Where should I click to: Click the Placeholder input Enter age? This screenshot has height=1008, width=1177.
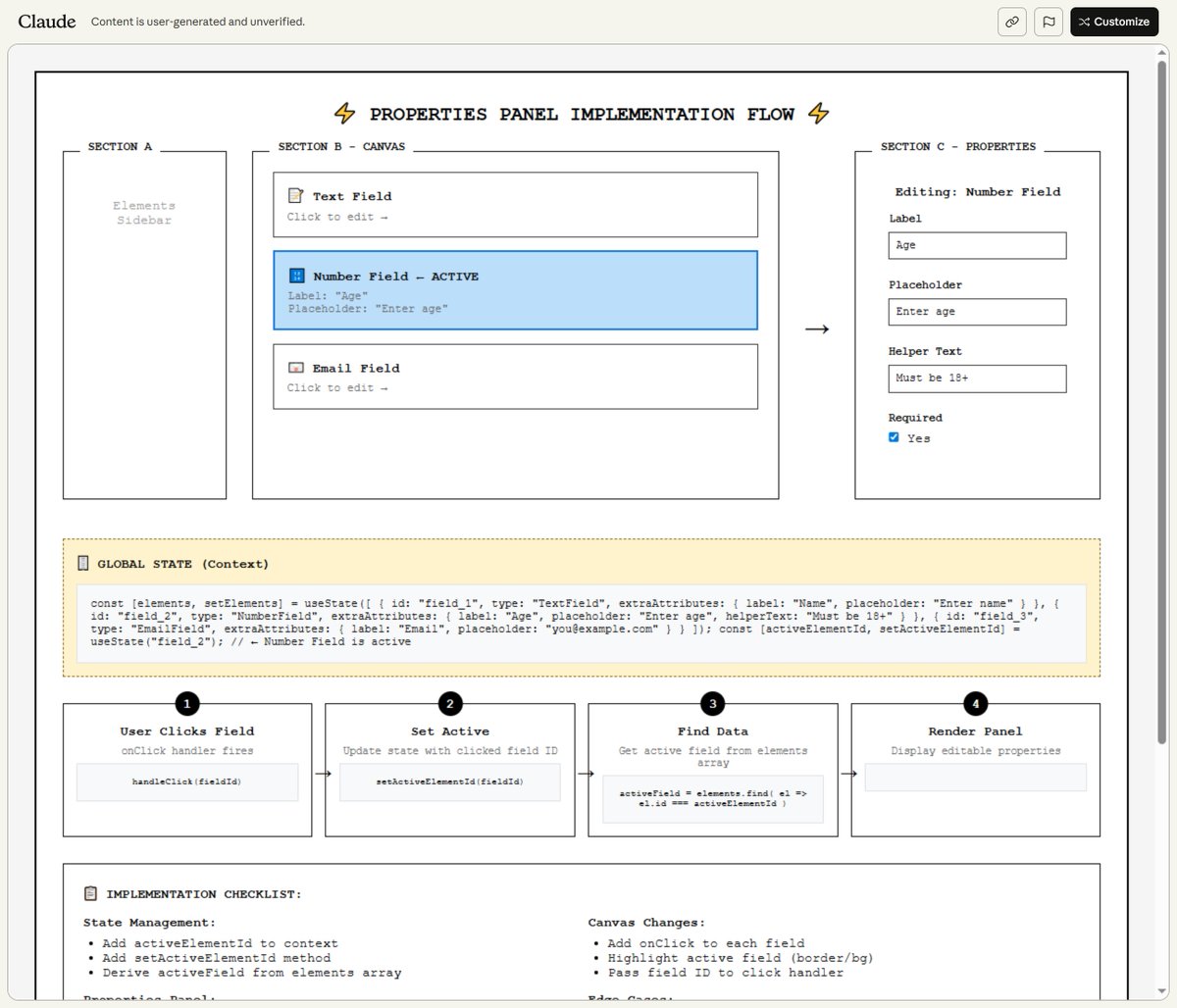tap(977, 312)
